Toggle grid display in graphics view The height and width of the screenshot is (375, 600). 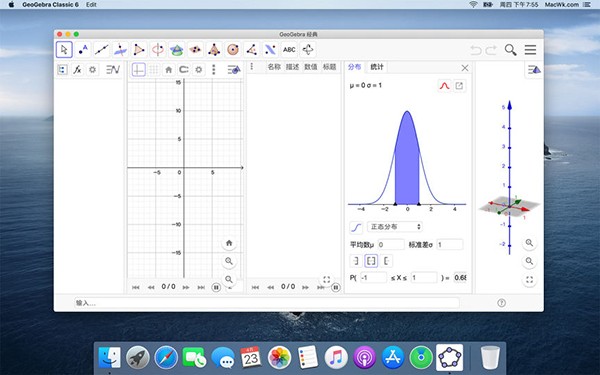[153, 70]
